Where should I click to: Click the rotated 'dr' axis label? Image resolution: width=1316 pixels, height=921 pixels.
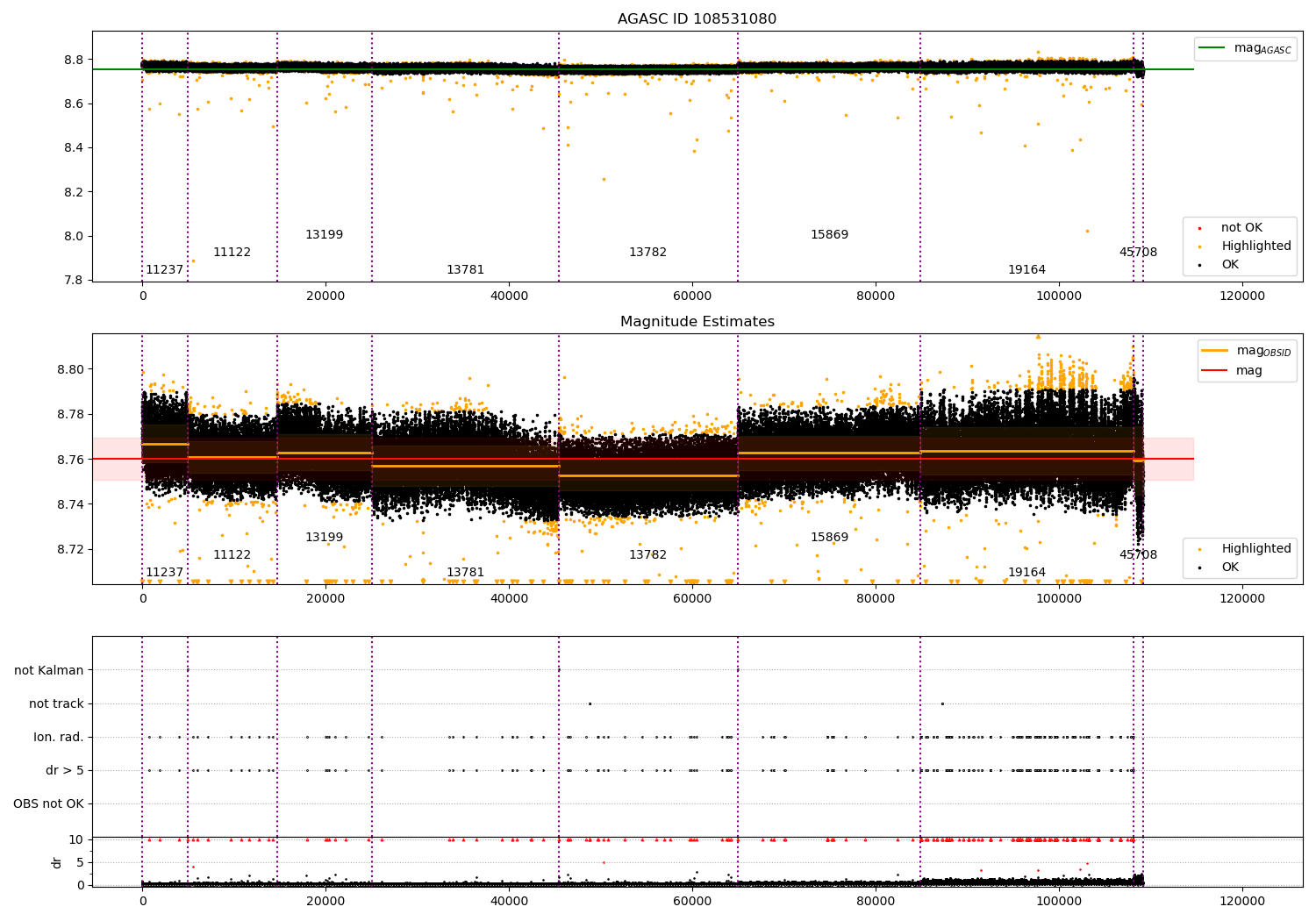click(x=56, y=862)
